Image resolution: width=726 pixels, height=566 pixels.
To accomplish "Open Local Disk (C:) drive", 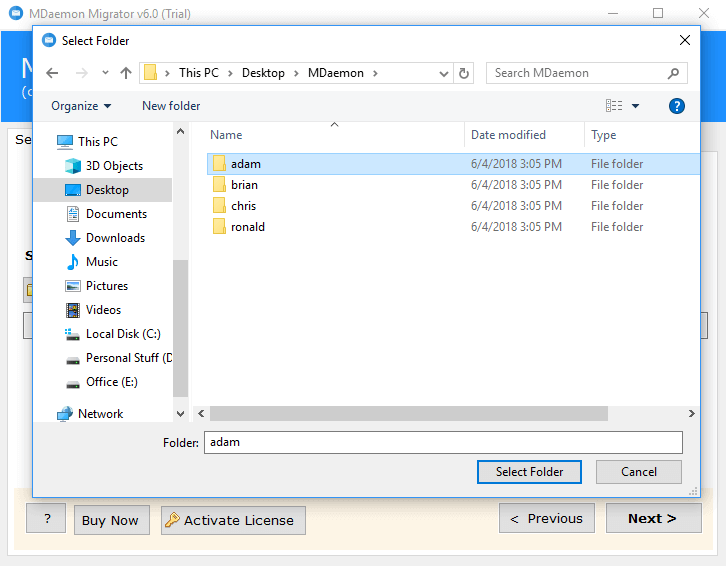I will pyautogui.click(x=123, y=334).
